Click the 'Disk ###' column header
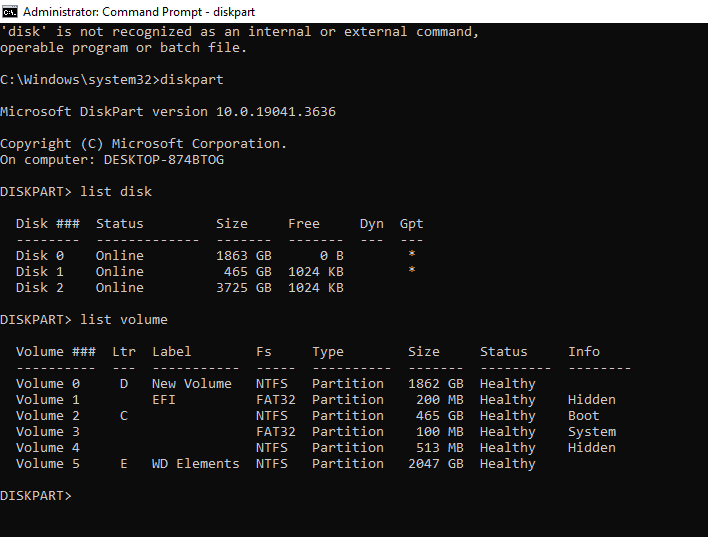708x537 pixels. [x=48, y=224]
